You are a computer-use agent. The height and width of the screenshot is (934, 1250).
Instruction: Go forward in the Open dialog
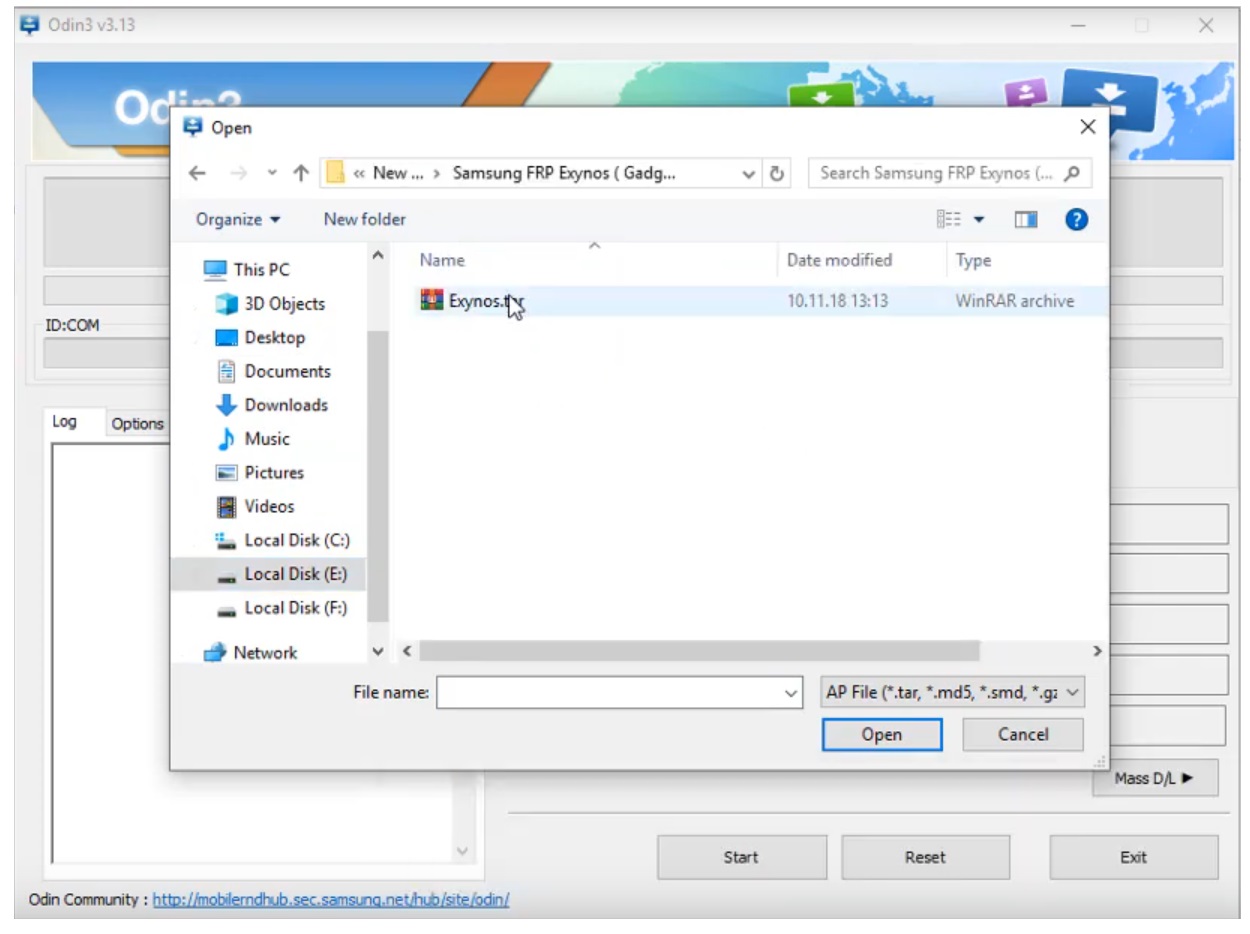238,173
